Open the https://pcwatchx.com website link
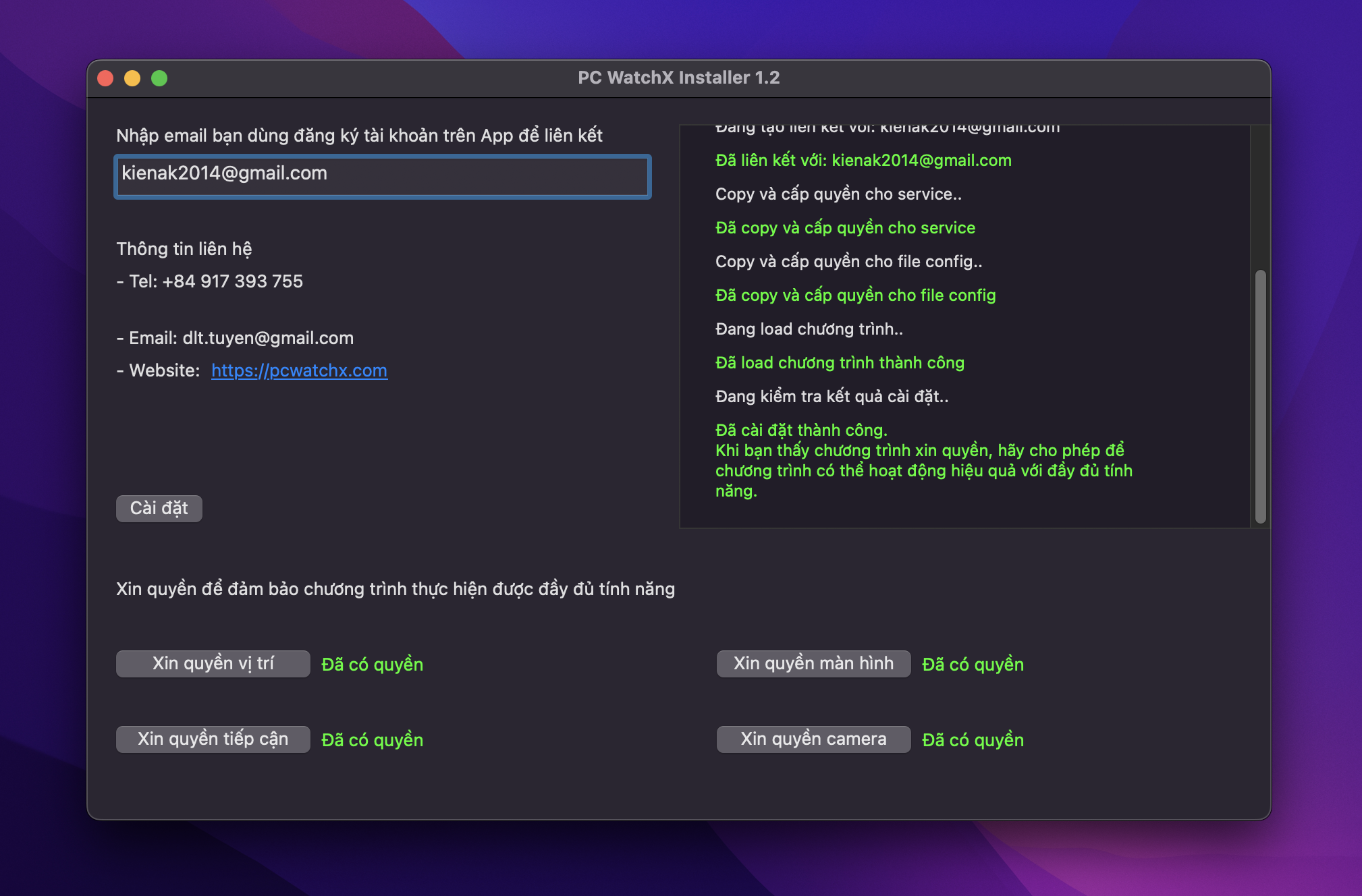Image resolution: width=1362 pixels, height=896 pixels. click(x=299, y=370)
